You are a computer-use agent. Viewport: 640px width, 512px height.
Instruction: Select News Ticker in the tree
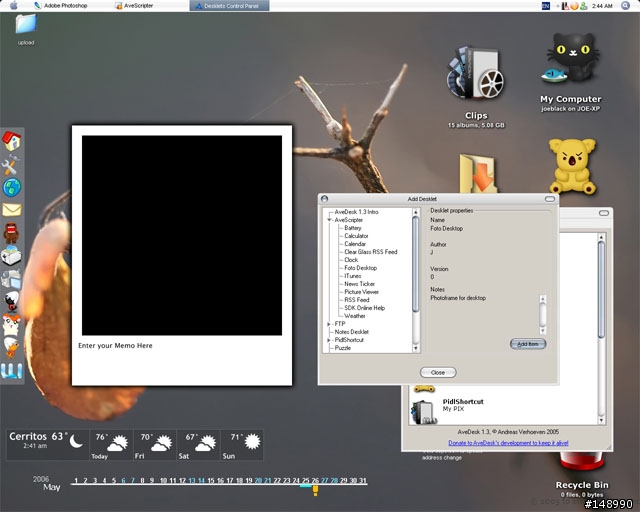point(359,284)
